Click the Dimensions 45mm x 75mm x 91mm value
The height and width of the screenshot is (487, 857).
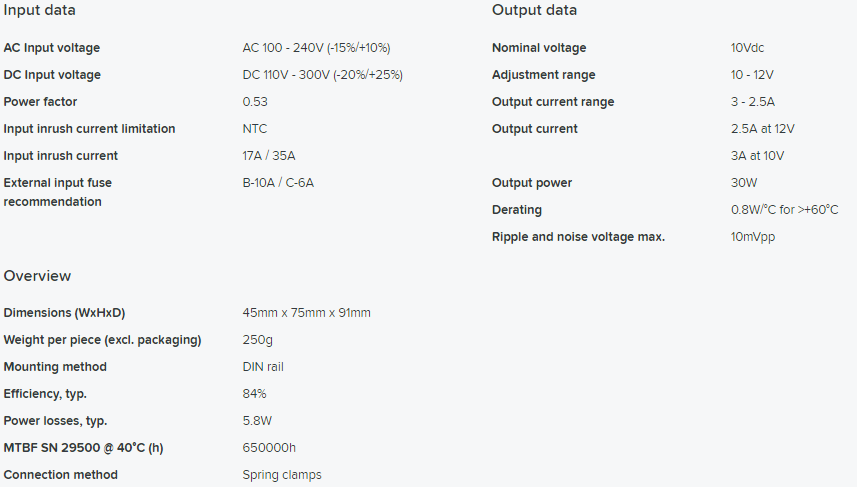pos(307,313)
